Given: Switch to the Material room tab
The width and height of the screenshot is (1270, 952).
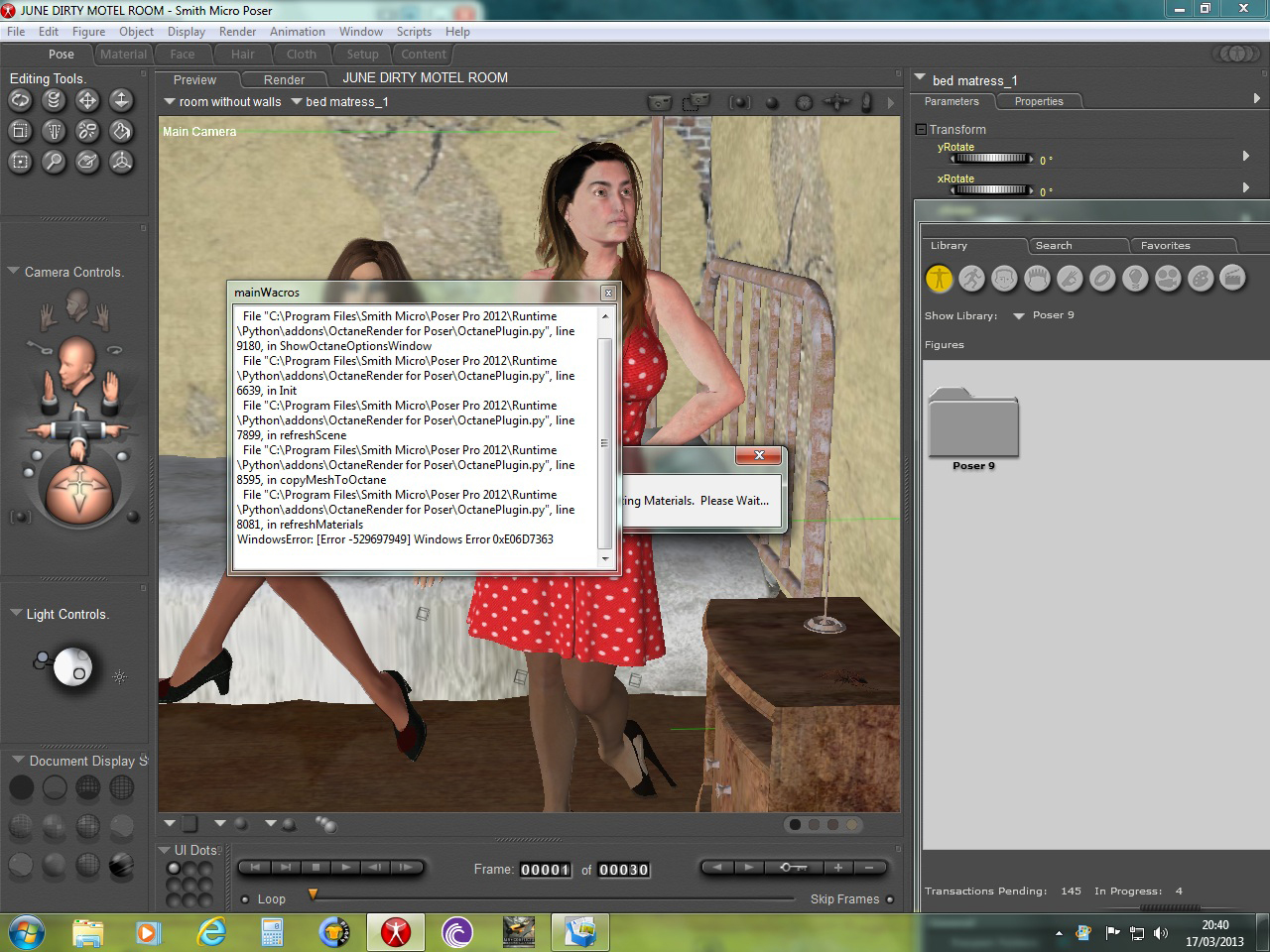Looking at the screenshot, I should (x=123, y=55).
